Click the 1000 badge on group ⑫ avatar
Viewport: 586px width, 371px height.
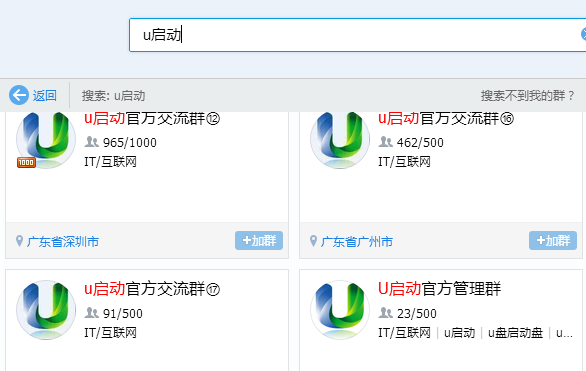click(x=26, y=163)
